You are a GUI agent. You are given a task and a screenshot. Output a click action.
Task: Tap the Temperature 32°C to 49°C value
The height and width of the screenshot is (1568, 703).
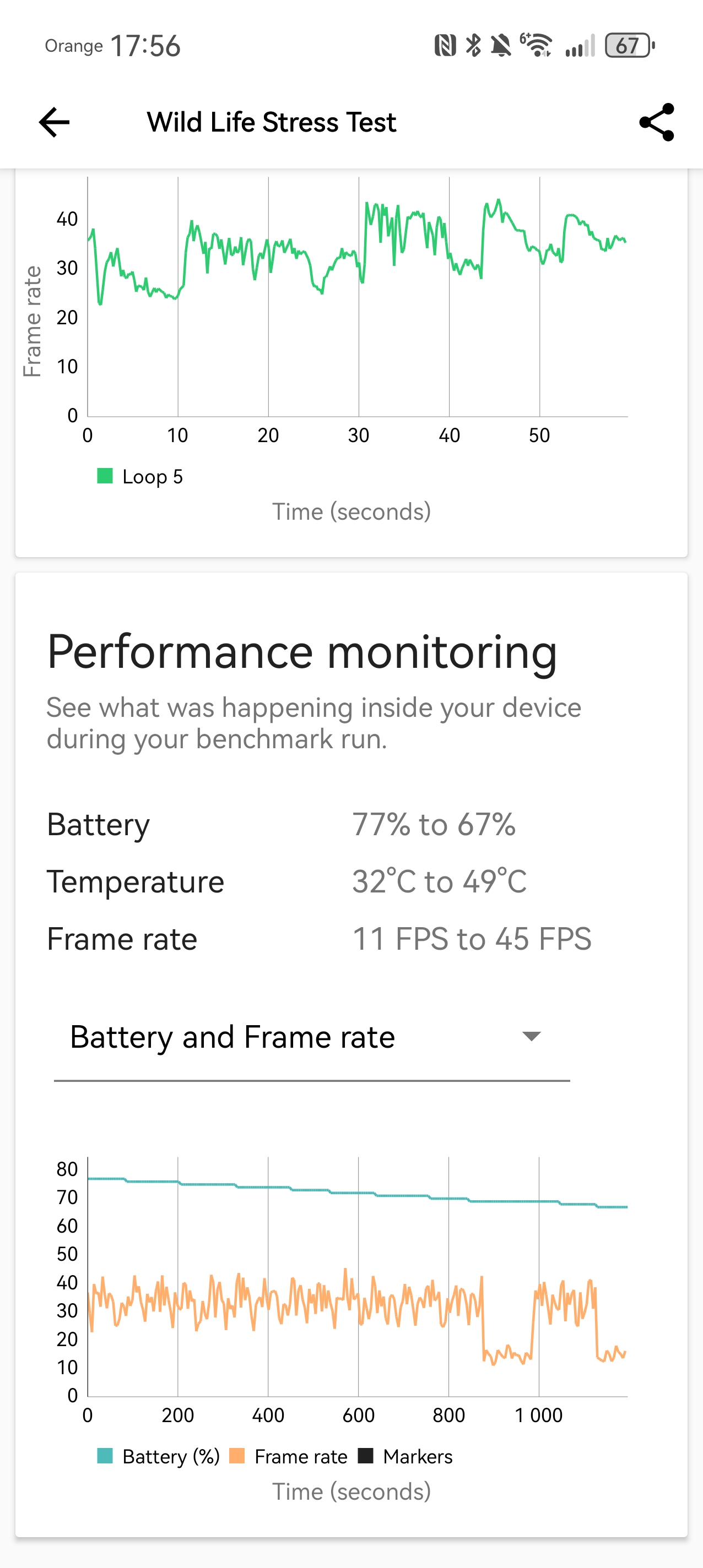click(x=439, y=881)
